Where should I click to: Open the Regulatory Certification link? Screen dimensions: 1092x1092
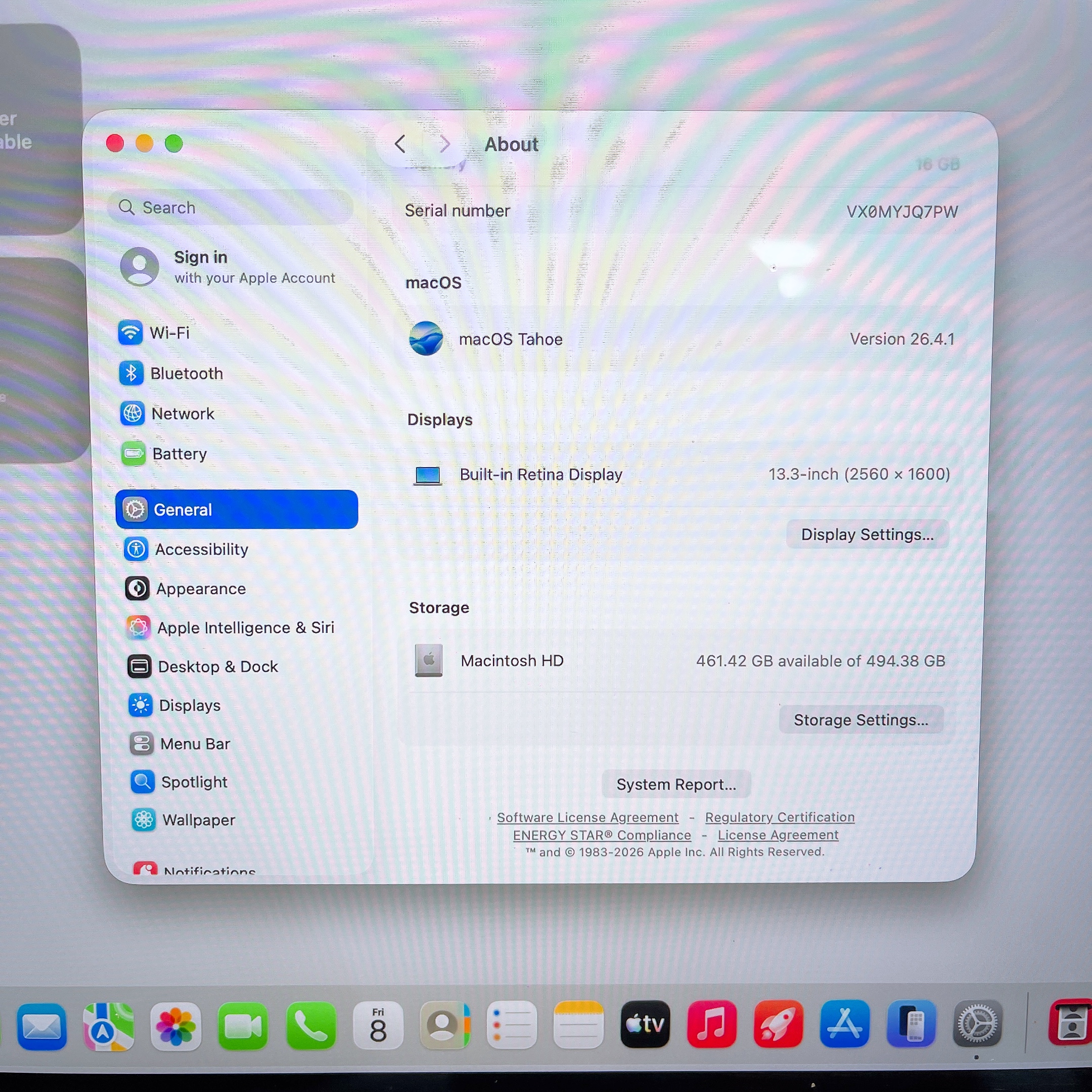click(780, 817)
